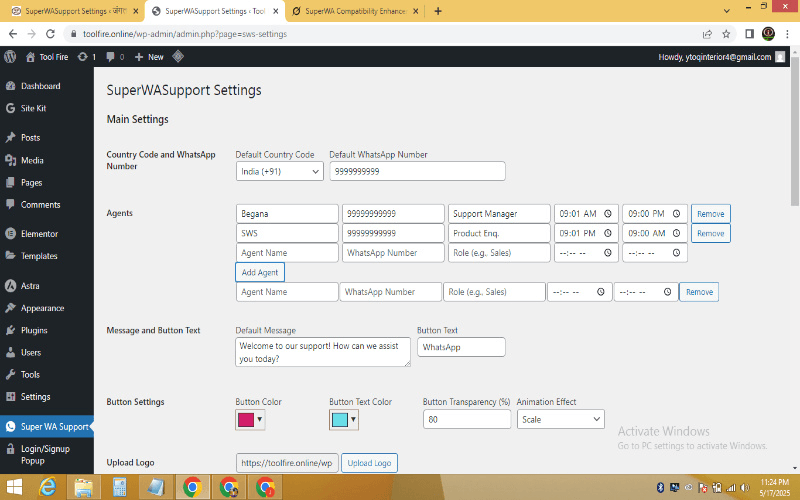Edit the Support Manager role field
This screenshot has height=500, width=800.
click(499, 214)
